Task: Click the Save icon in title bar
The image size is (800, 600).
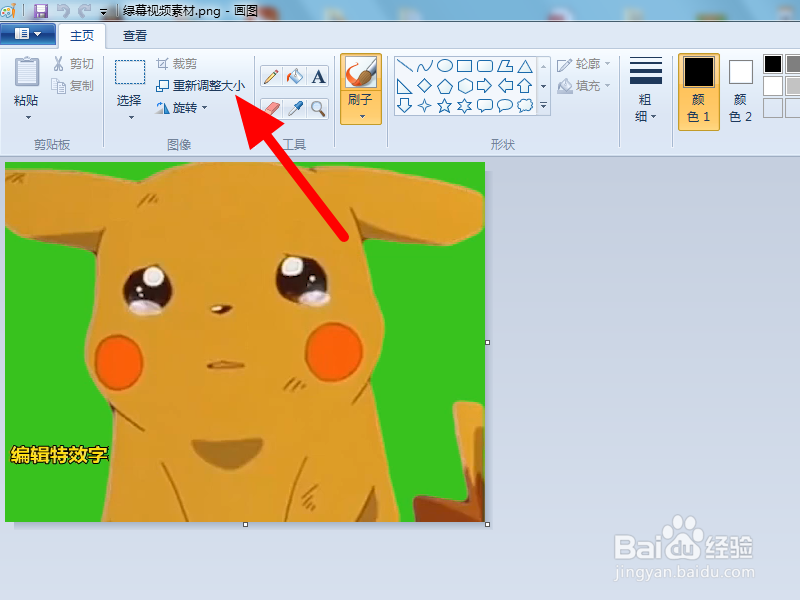Action: click(x=40, y=11)
